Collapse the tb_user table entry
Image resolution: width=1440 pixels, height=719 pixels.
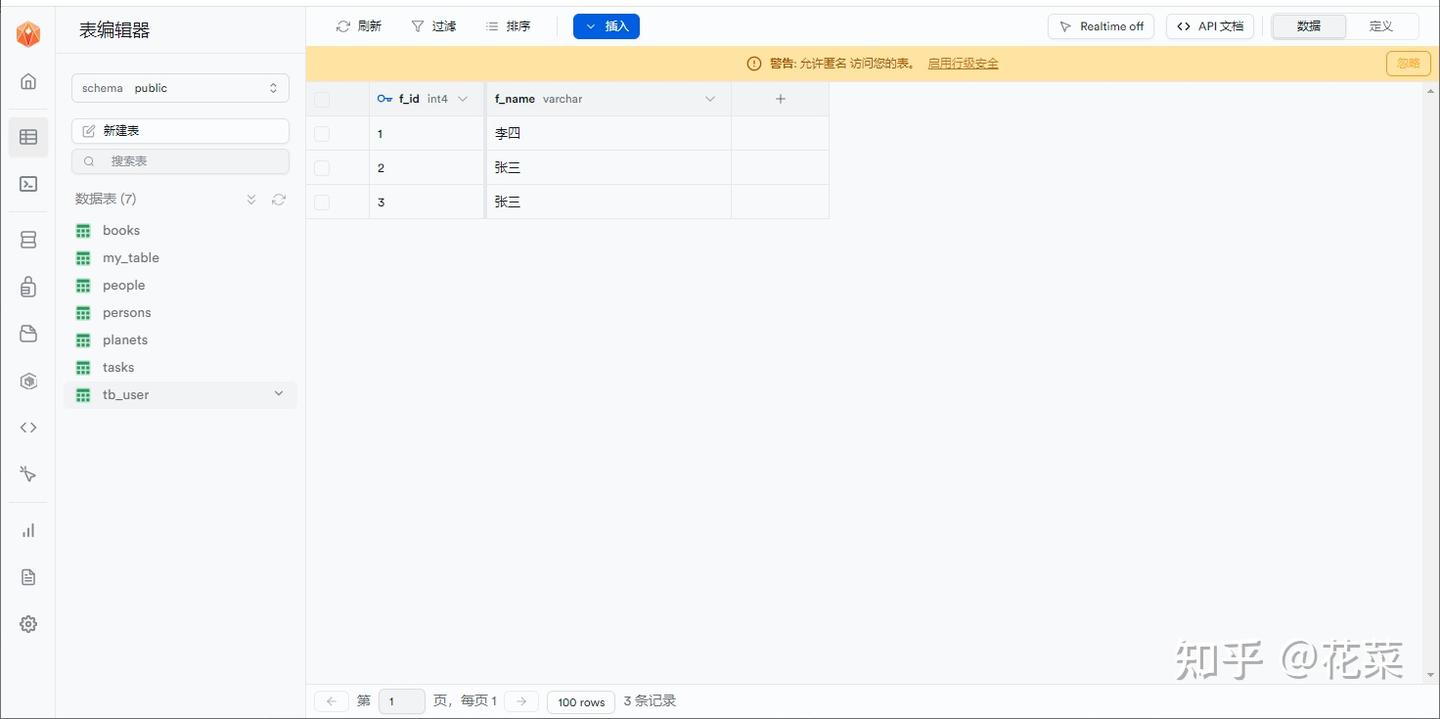[278, 393]
